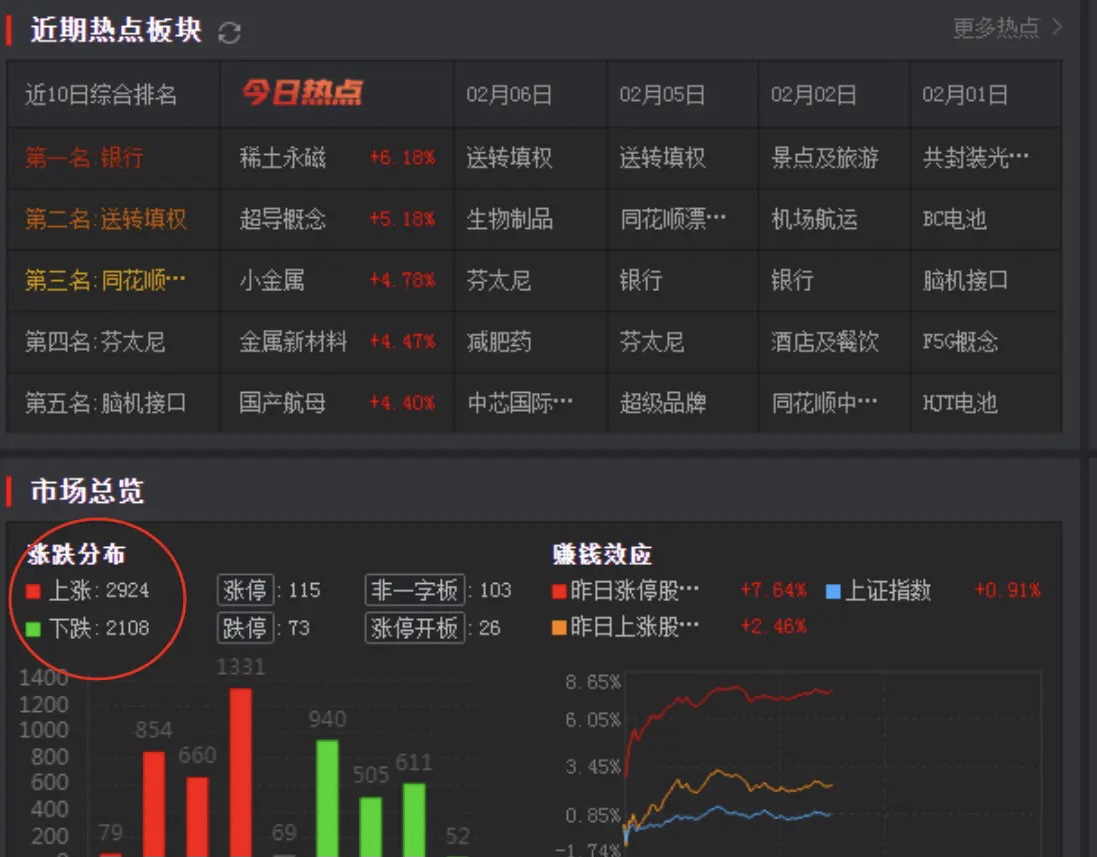Image resolution: width=1097 pixels, height=857 pixels.
Task: Open 金属新材料 sector
Action: 293,342
